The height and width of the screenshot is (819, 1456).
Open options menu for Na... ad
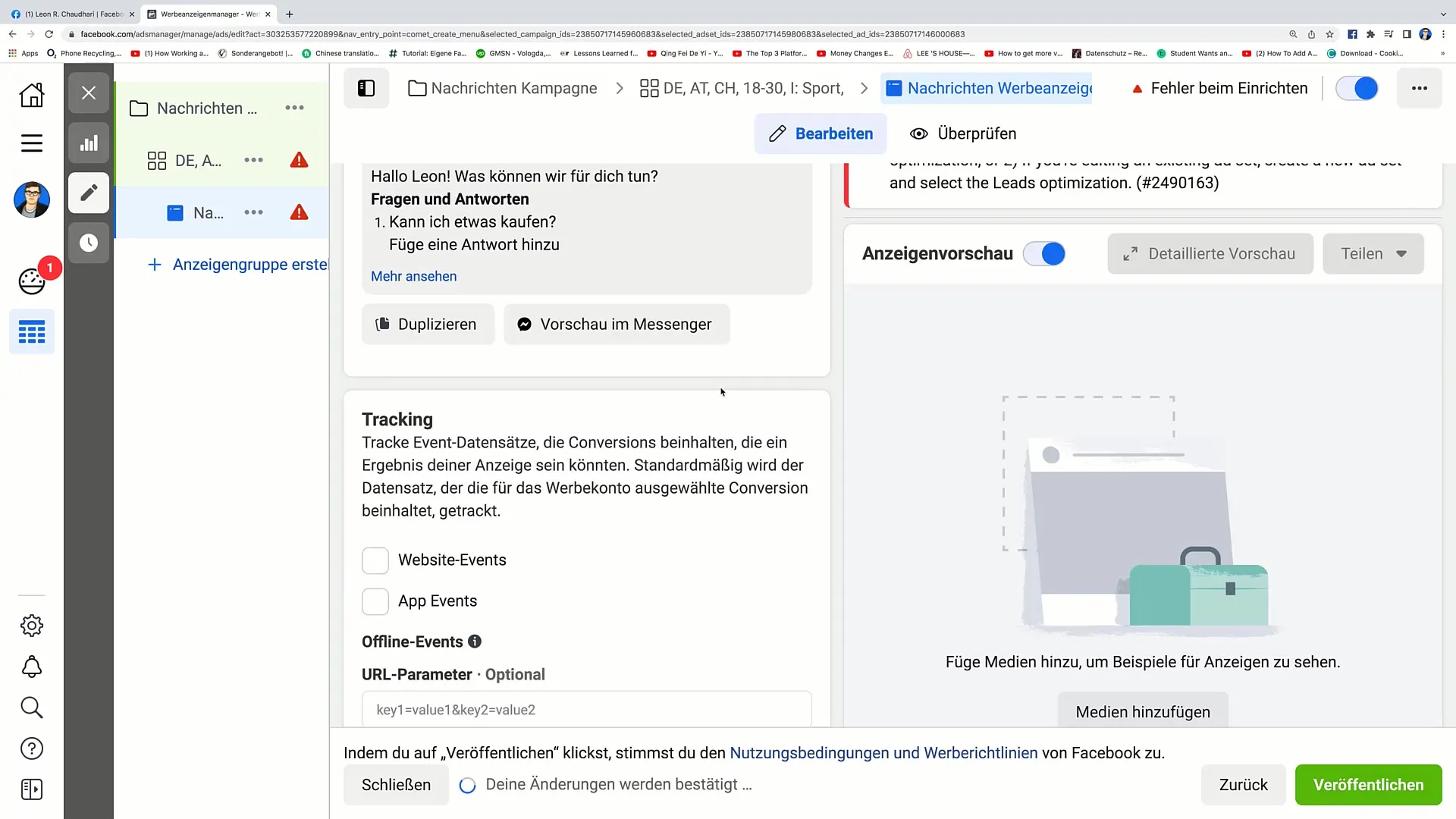[x=253, y=212]
